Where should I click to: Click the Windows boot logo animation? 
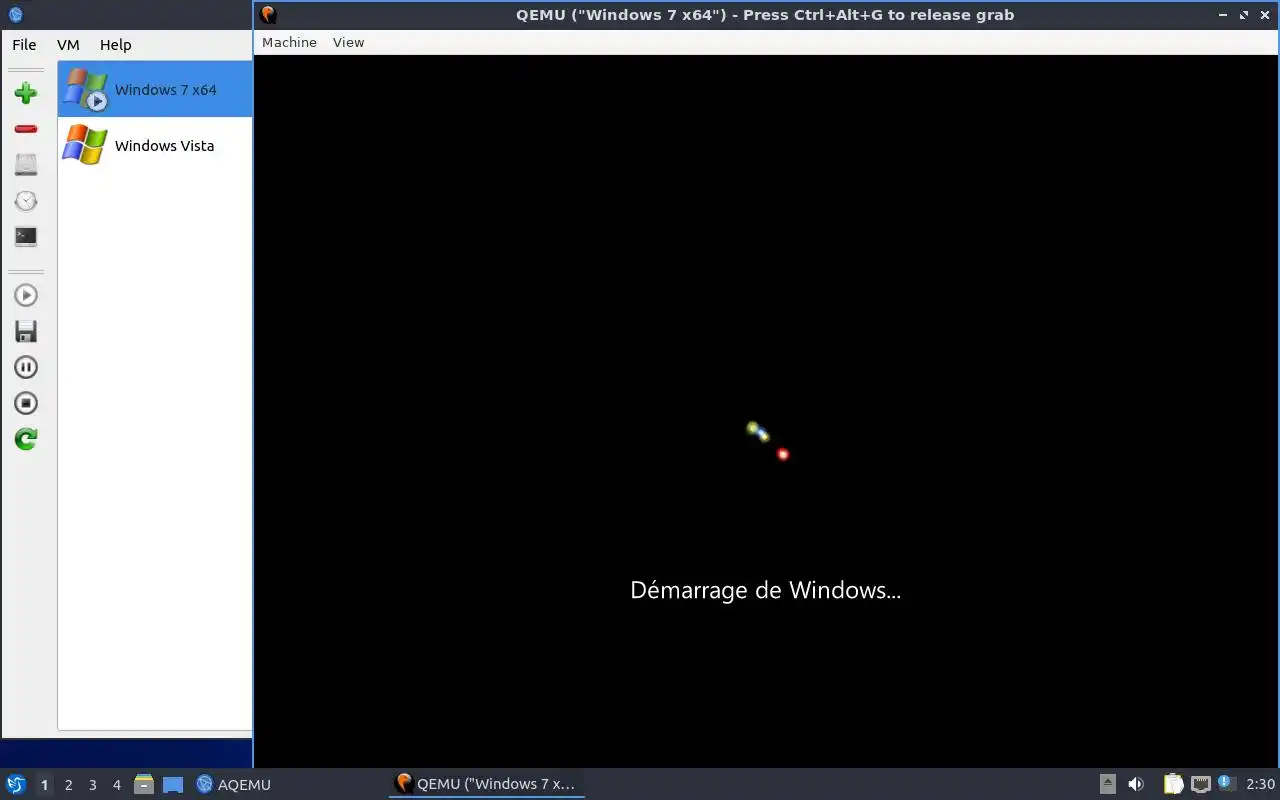tap(768, 440)
